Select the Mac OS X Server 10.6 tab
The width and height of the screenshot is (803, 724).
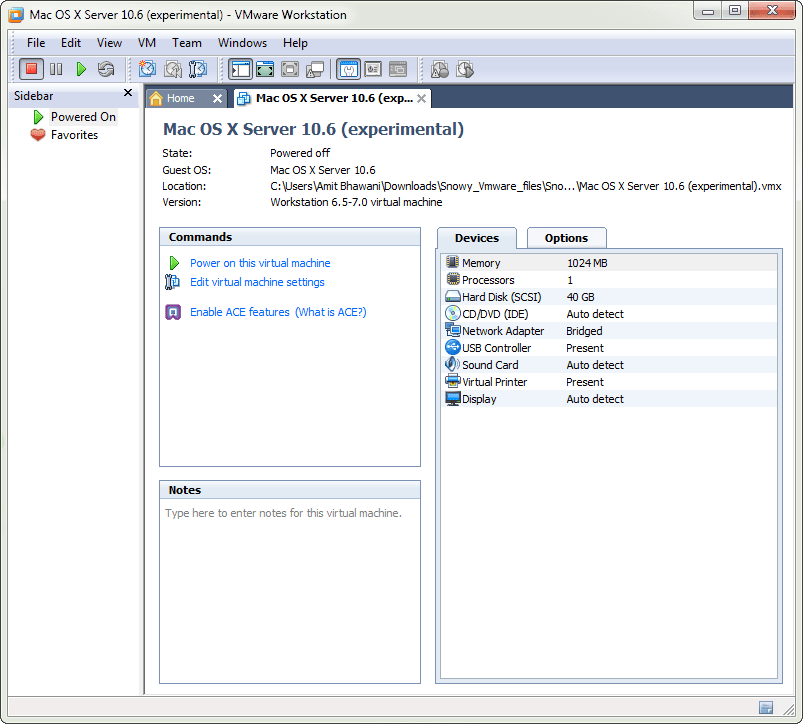click(x=333, y=98)
